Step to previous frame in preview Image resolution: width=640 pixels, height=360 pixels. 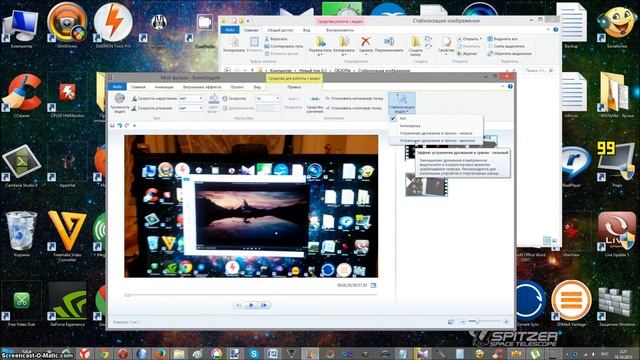click(239, 305)
